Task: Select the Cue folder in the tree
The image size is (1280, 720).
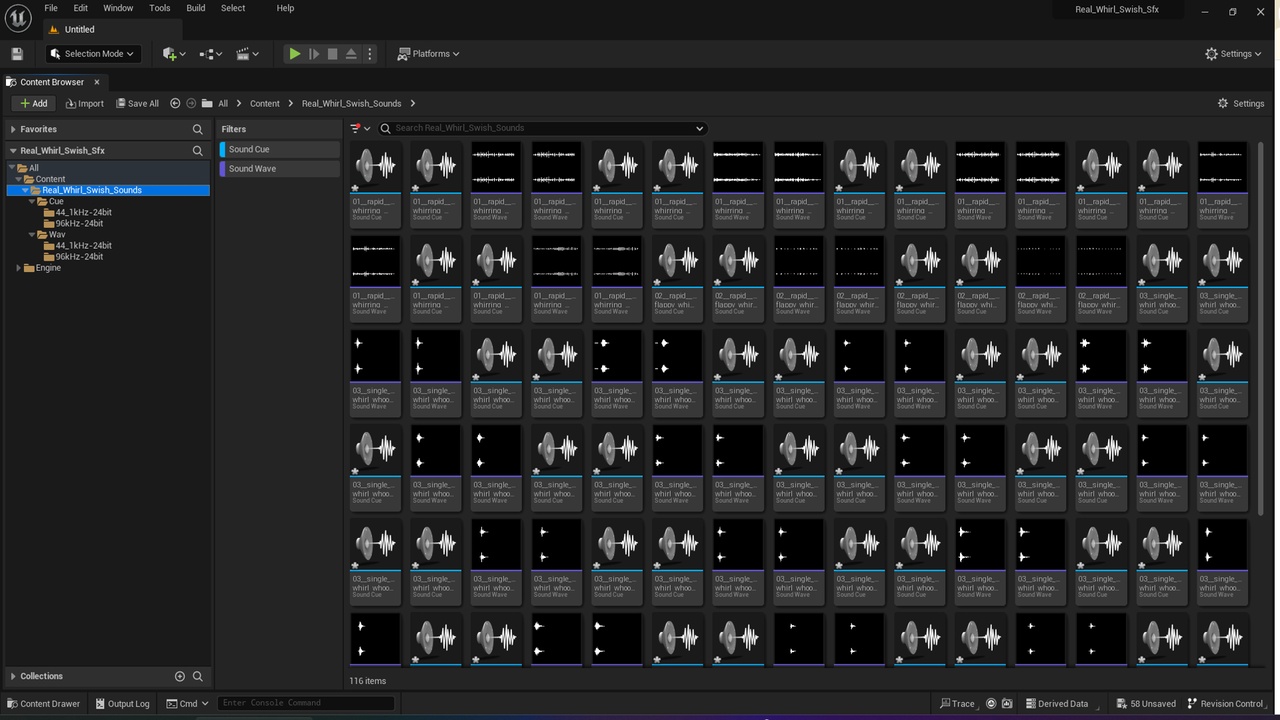Action: click(x=56, y=201)
